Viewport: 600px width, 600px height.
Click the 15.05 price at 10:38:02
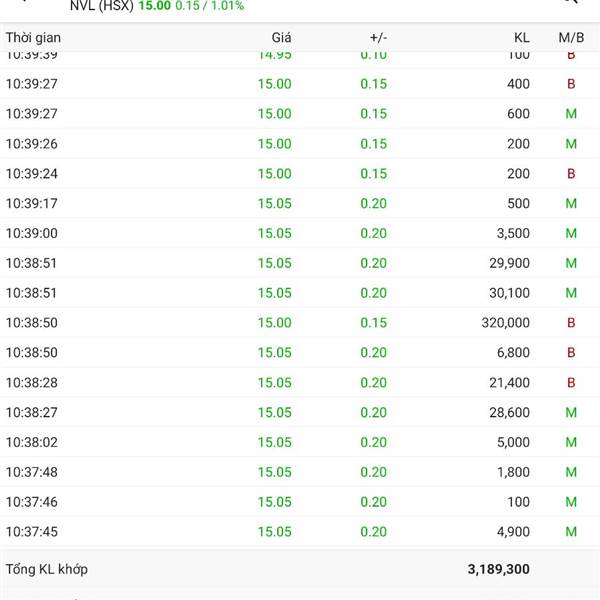click(274, 442)
